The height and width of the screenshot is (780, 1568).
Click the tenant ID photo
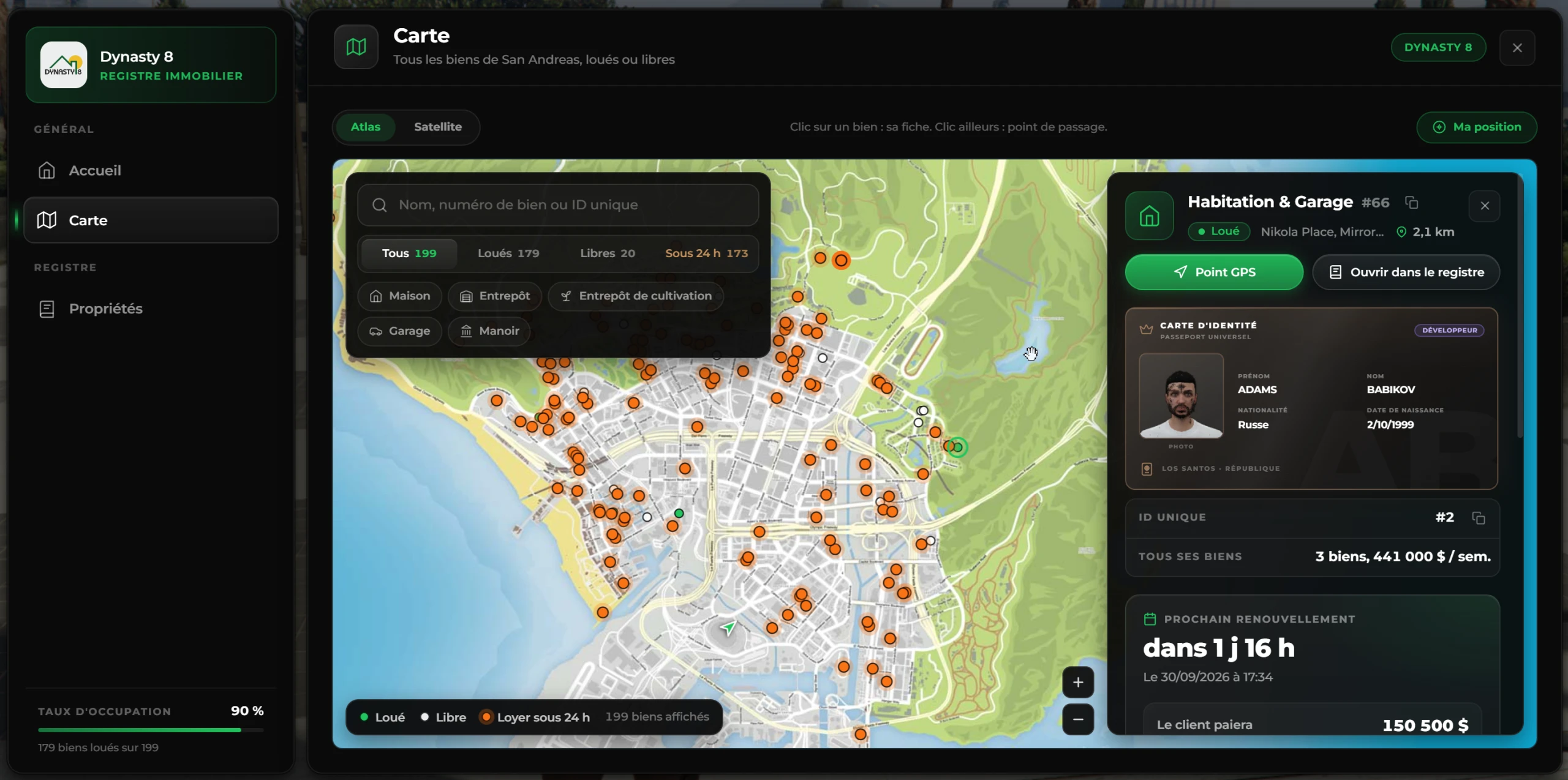(x=1181, y=396)
